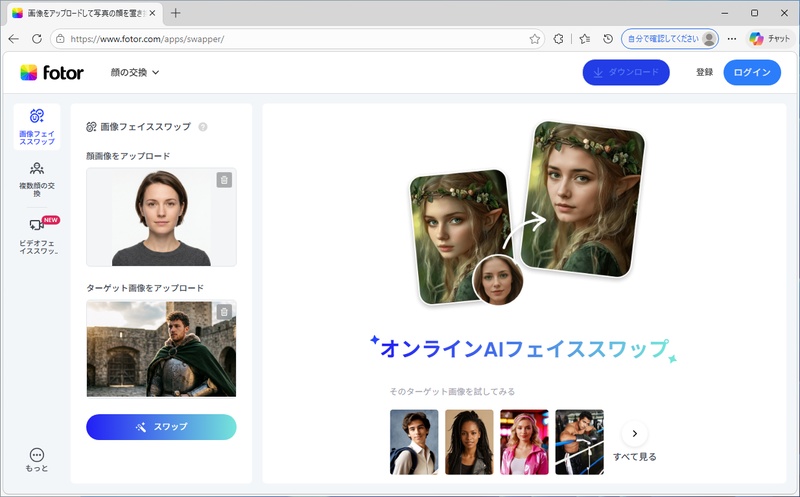Close the current Fotor tab
This screenshot has height=497, width=800.
pos(152,13)
